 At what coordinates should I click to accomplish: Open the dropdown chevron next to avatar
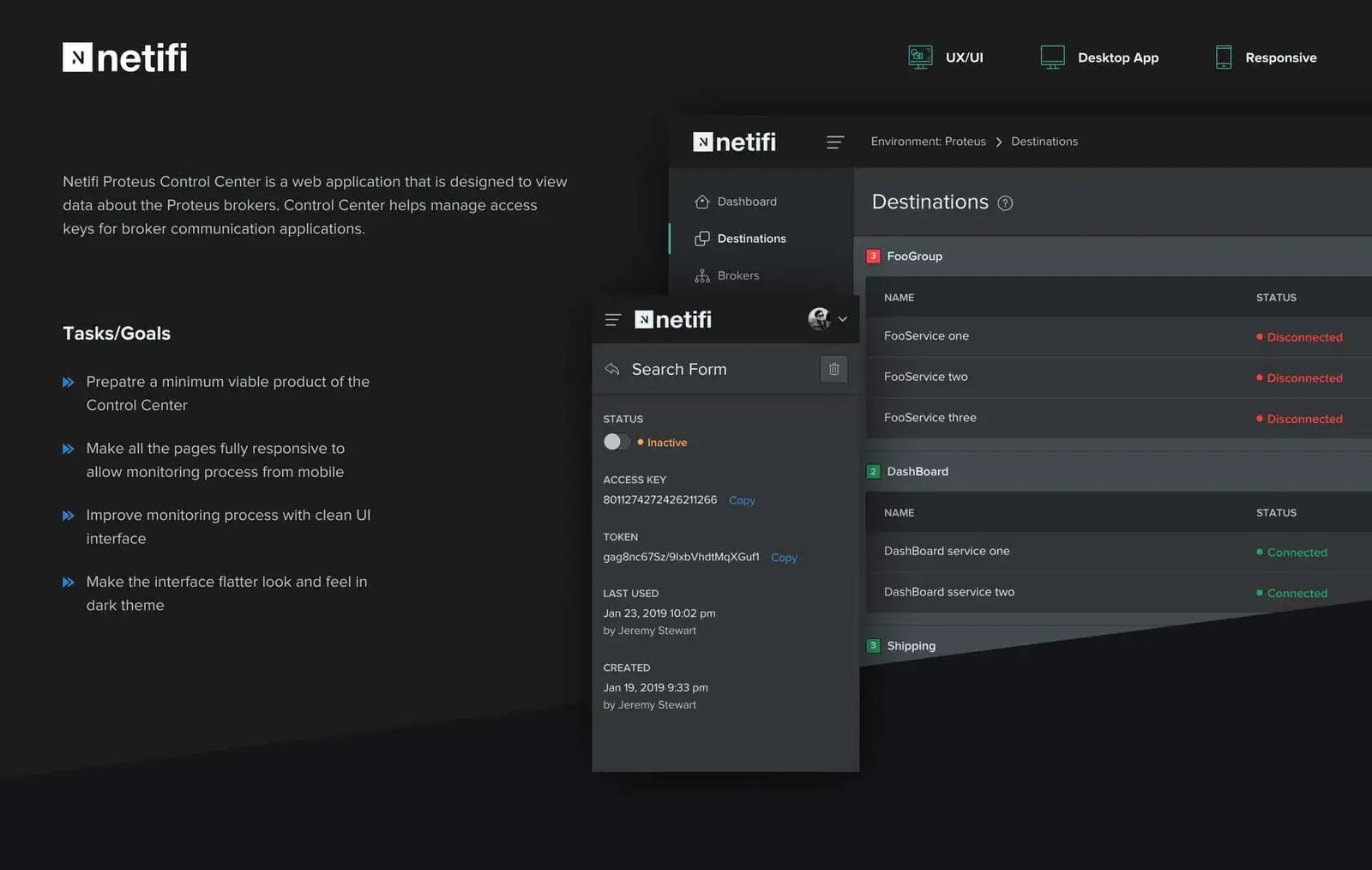(843, 319)
